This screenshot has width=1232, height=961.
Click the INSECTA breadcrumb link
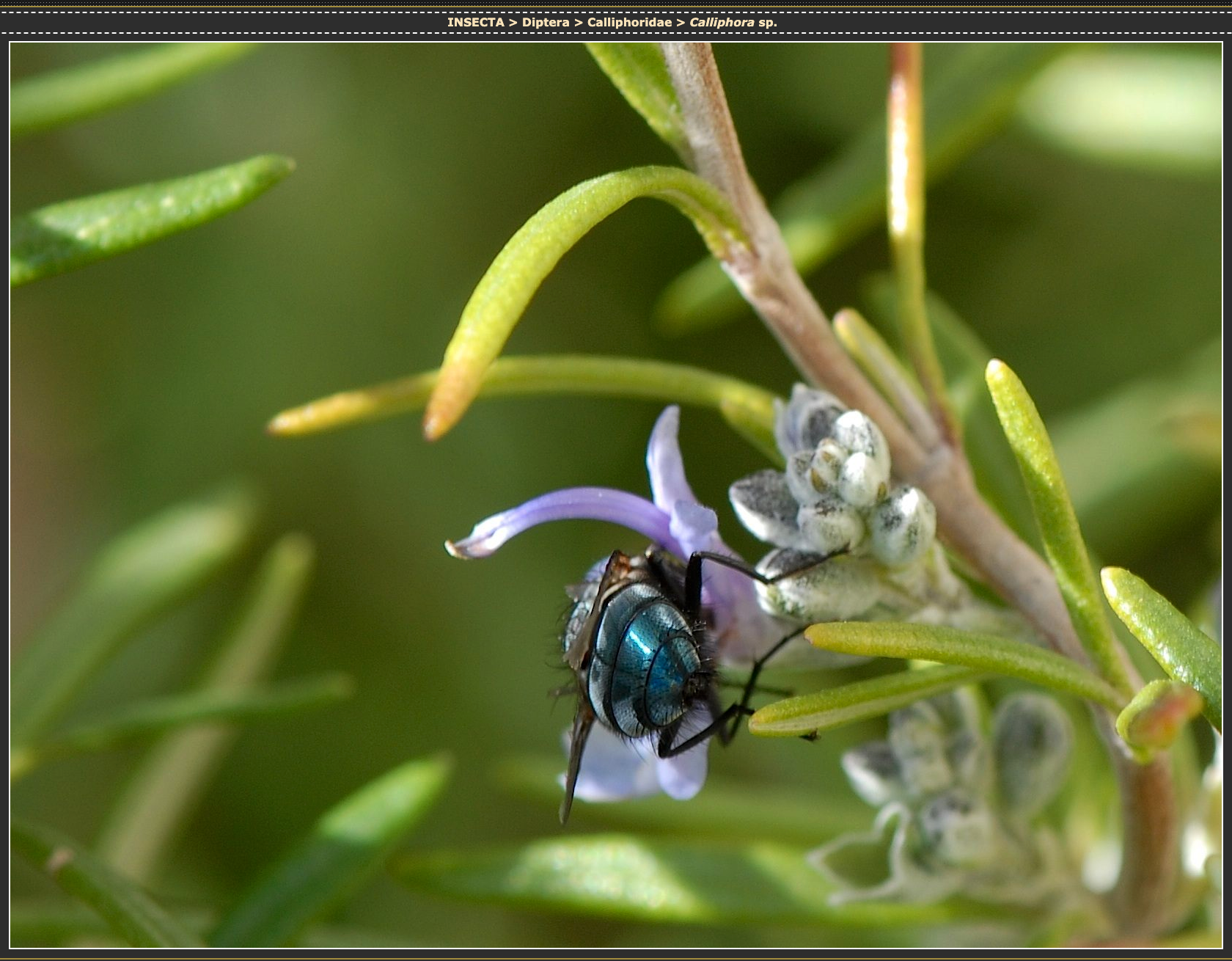click(x=475, y=22)
